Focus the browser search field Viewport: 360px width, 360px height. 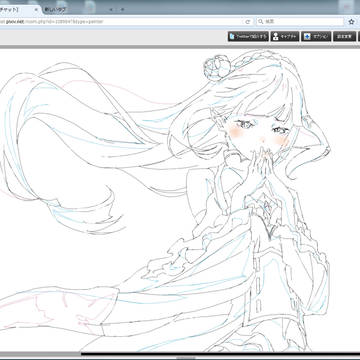(x=300, y=22)
